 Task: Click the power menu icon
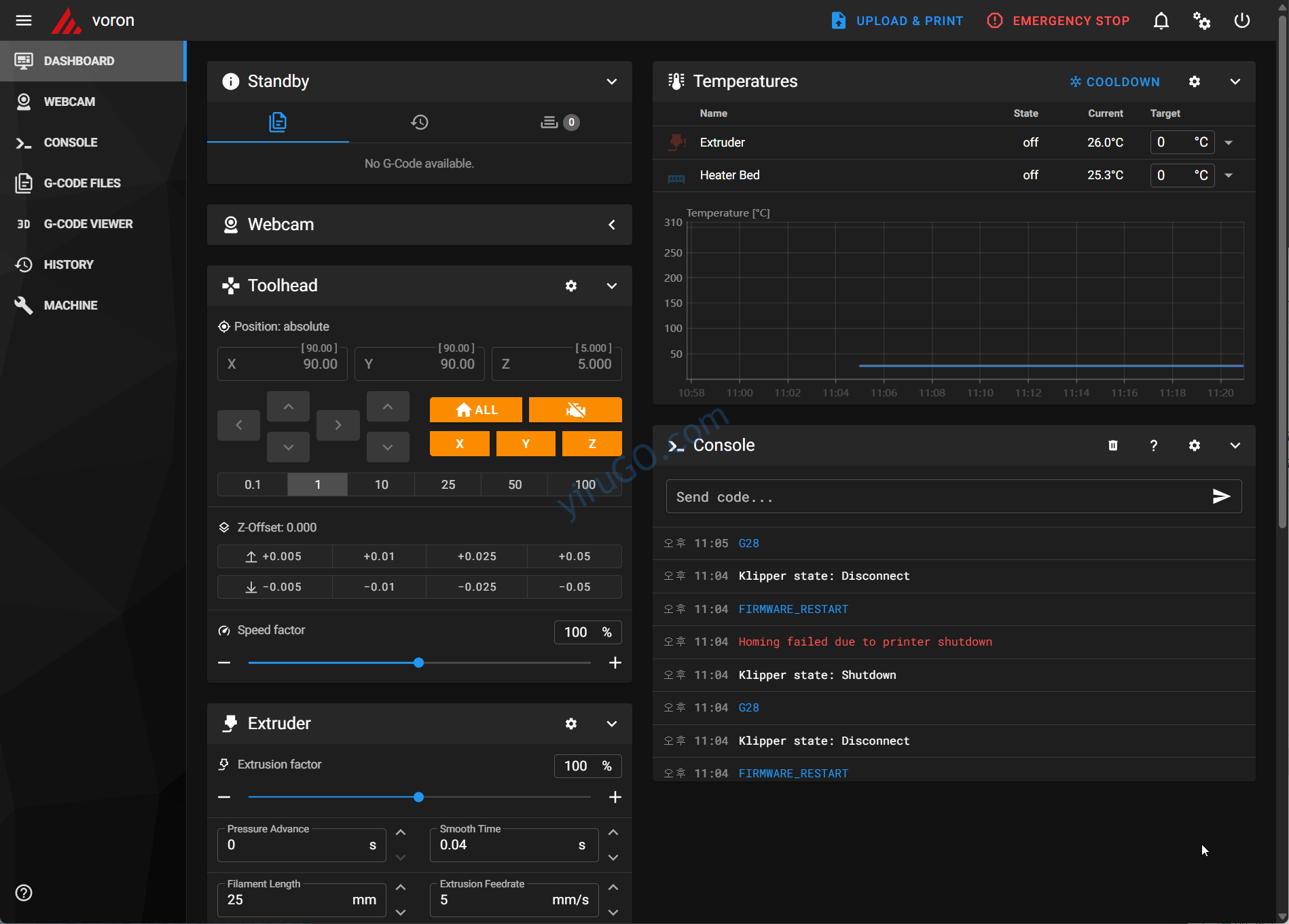[1241, 21]
